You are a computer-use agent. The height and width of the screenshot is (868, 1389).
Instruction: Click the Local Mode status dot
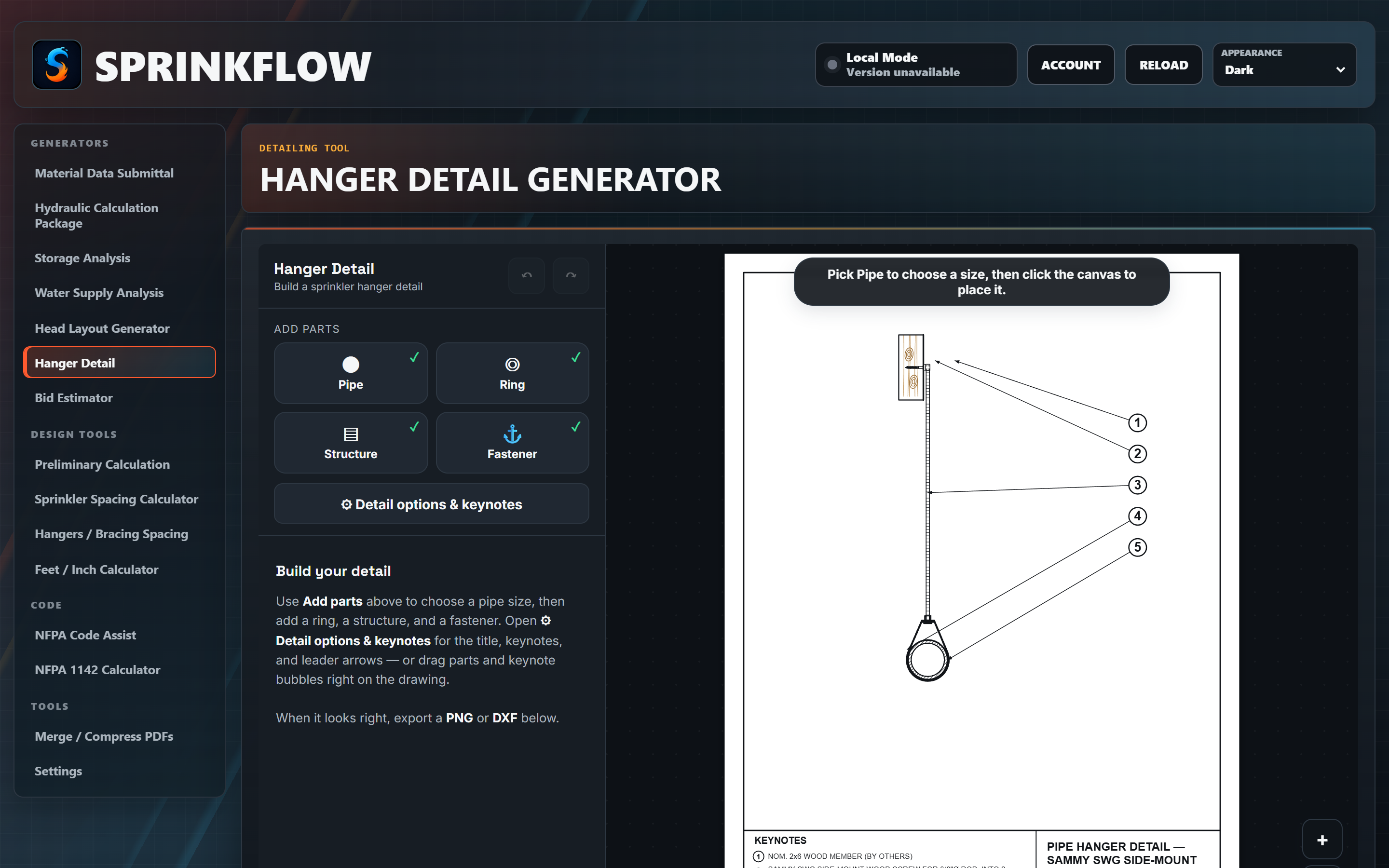(831, 65)
